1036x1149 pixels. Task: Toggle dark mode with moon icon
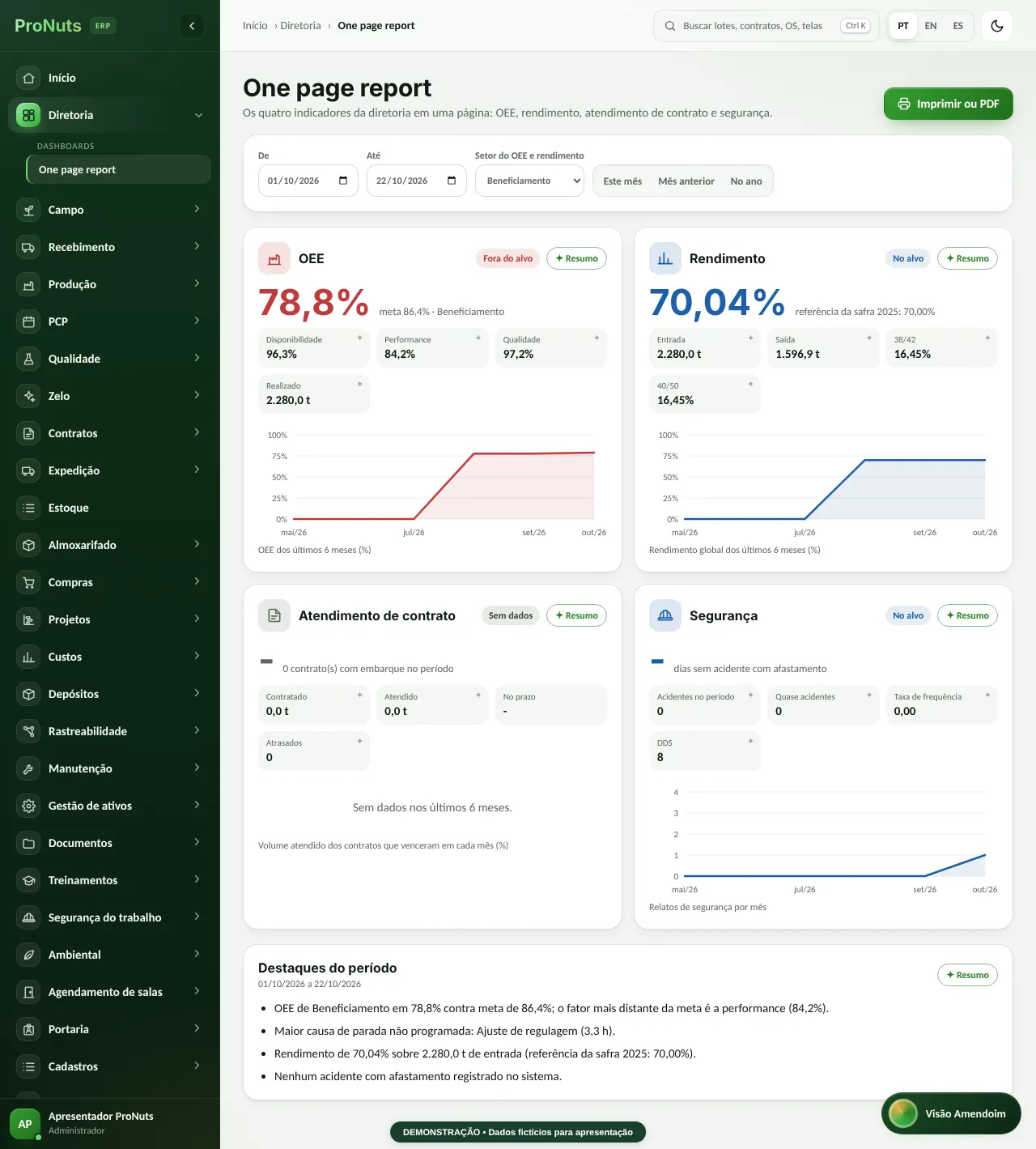click(x=997, y=26)
